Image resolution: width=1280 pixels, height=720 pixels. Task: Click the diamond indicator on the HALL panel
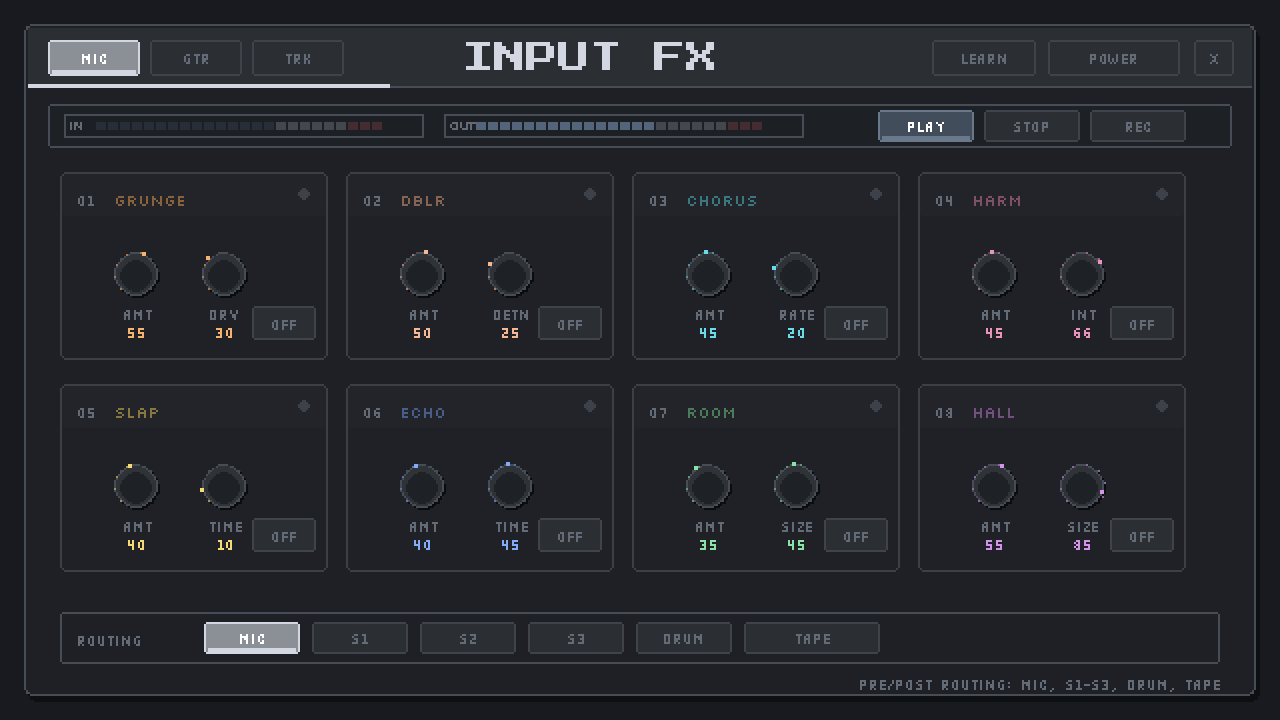pos(1162,406)
